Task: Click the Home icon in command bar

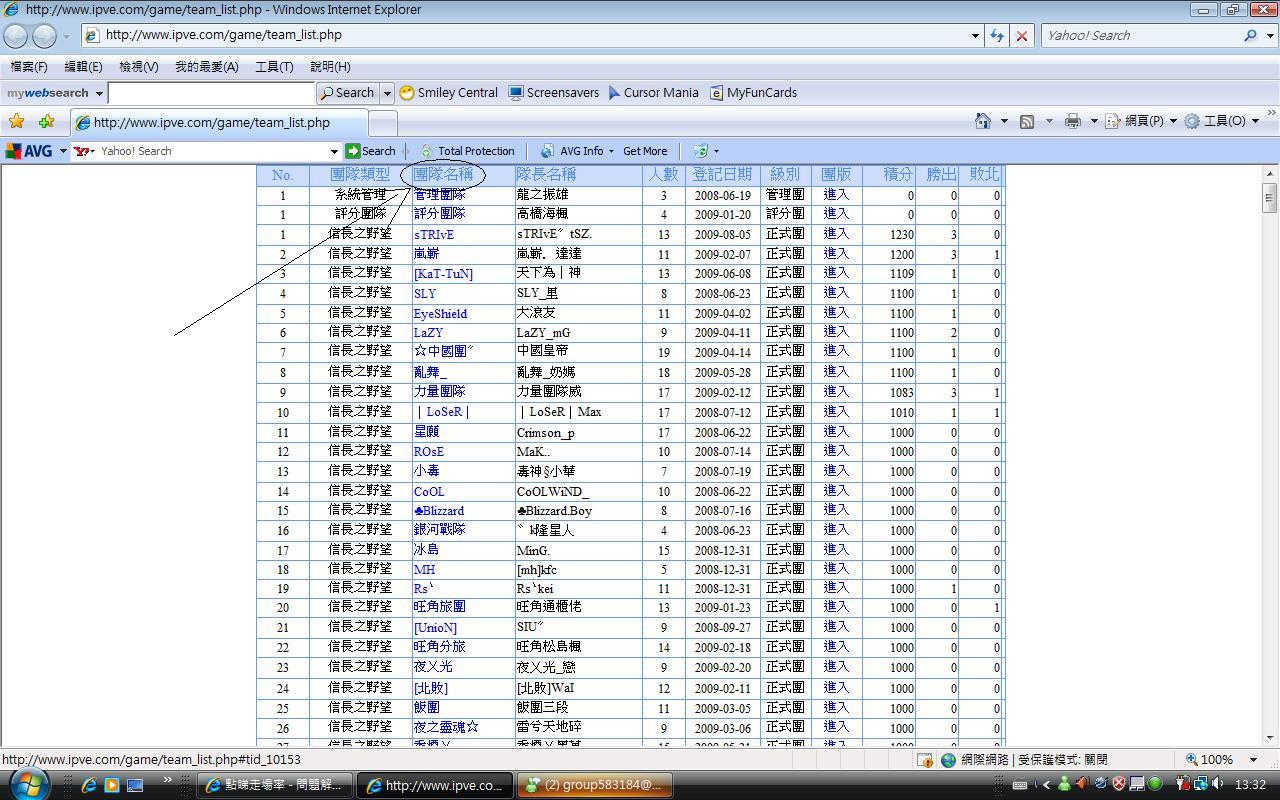Action: pyautogui.click(x=983, y=121)
